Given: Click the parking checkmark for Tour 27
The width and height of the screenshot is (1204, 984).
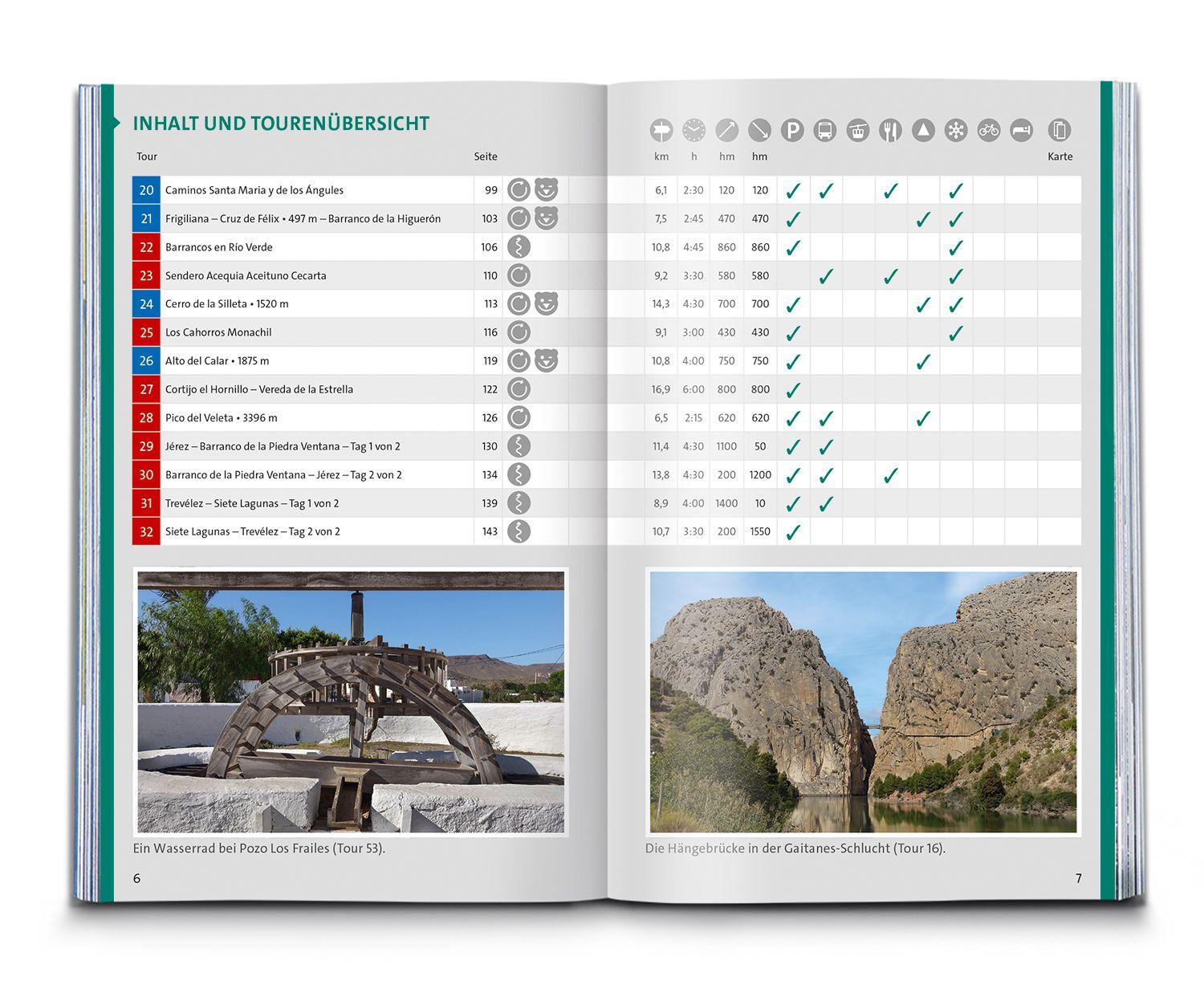Looking at the screenshot, I should coord(793,390).
